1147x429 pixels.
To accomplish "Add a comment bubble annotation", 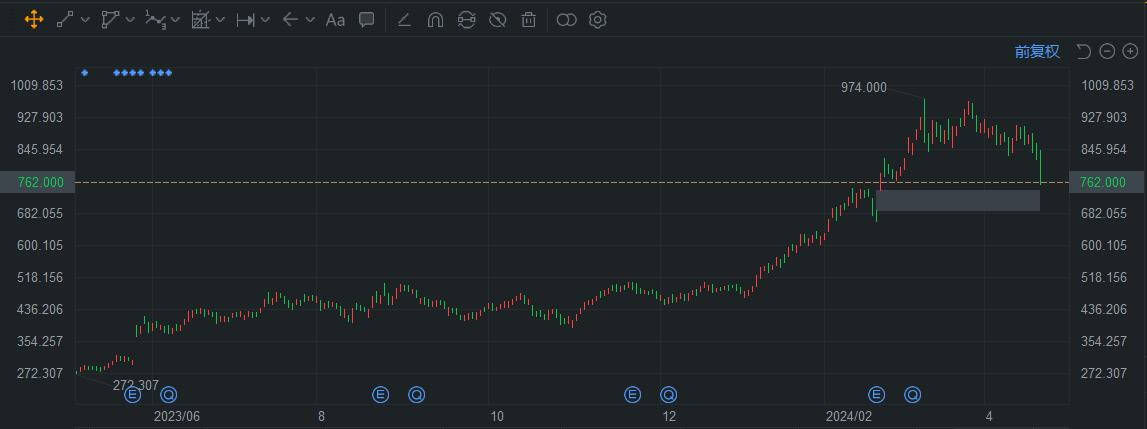I will point(367,19).
